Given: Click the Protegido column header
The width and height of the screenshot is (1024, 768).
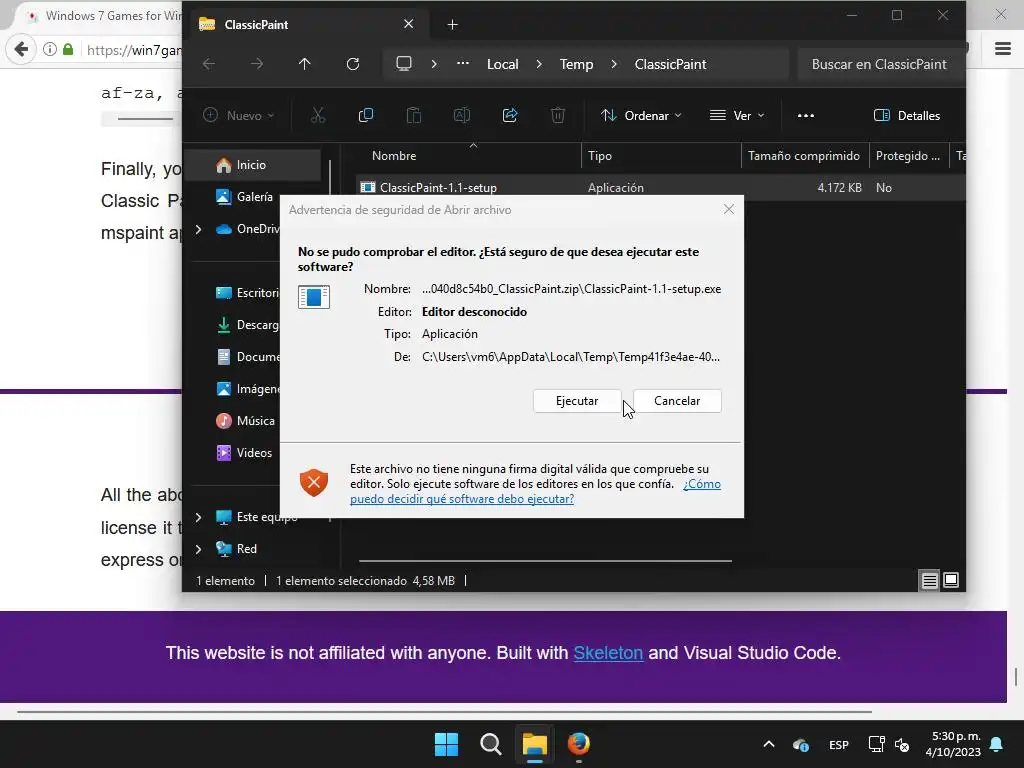Looking at the screenshot, I should pos(908,156).
